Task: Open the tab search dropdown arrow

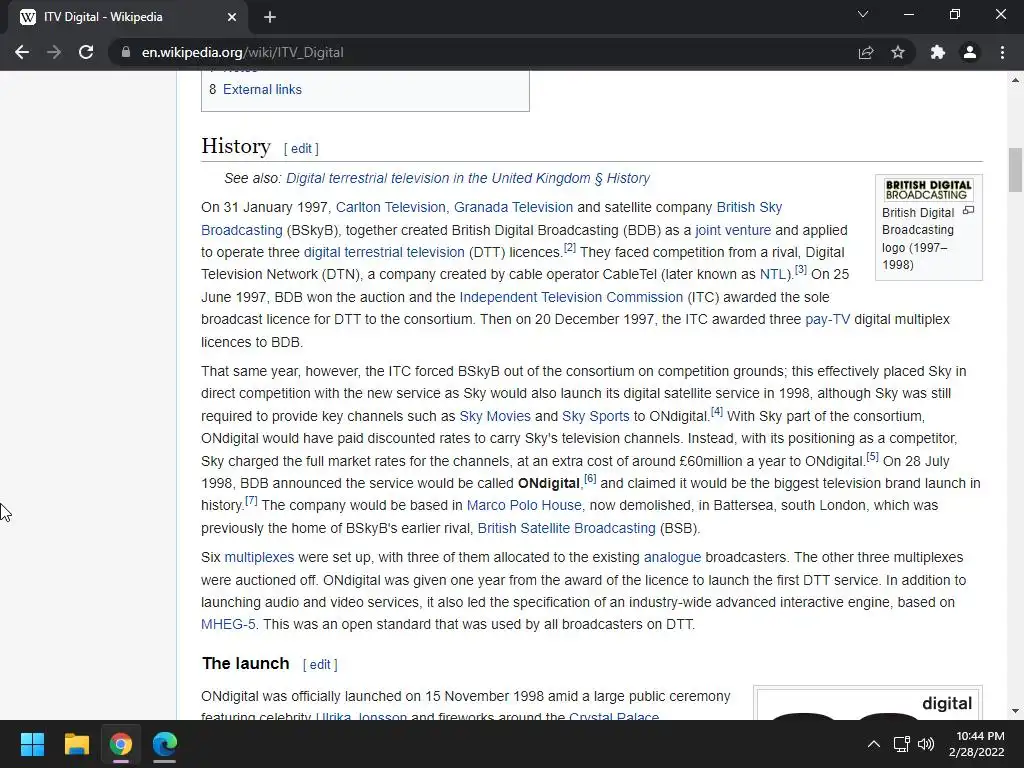Action: tap(863, 14)
